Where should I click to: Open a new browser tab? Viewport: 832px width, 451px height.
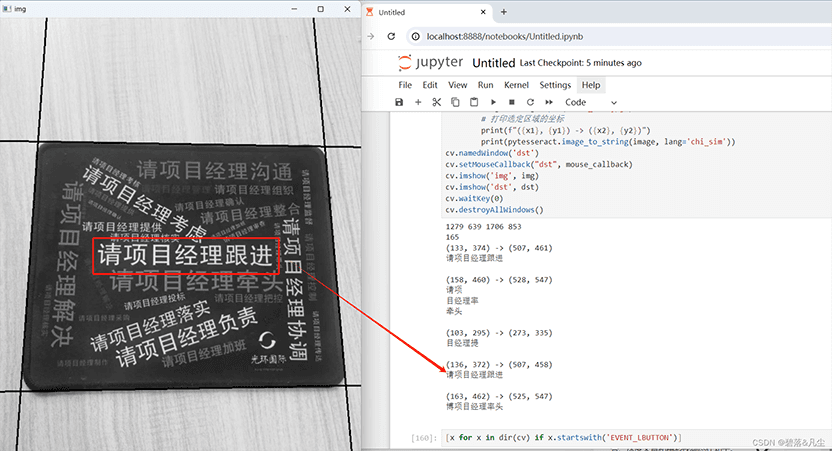pyautogui.click(x=504, y=12)
